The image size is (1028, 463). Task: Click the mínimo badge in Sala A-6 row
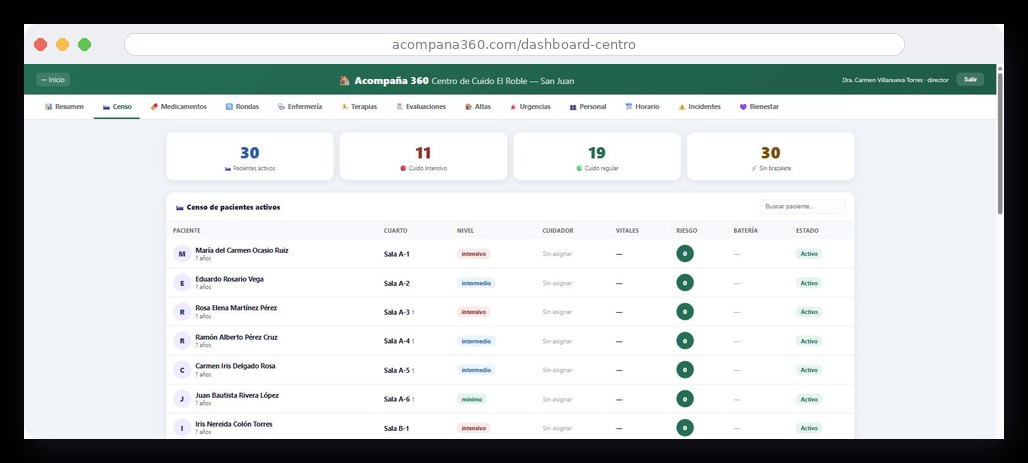point(471,399)
